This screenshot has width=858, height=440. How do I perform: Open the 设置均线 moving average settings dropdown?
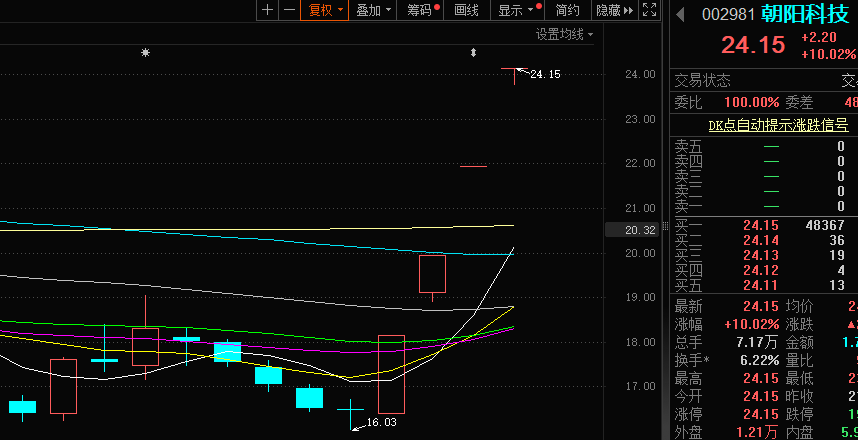tap(564, 34)
